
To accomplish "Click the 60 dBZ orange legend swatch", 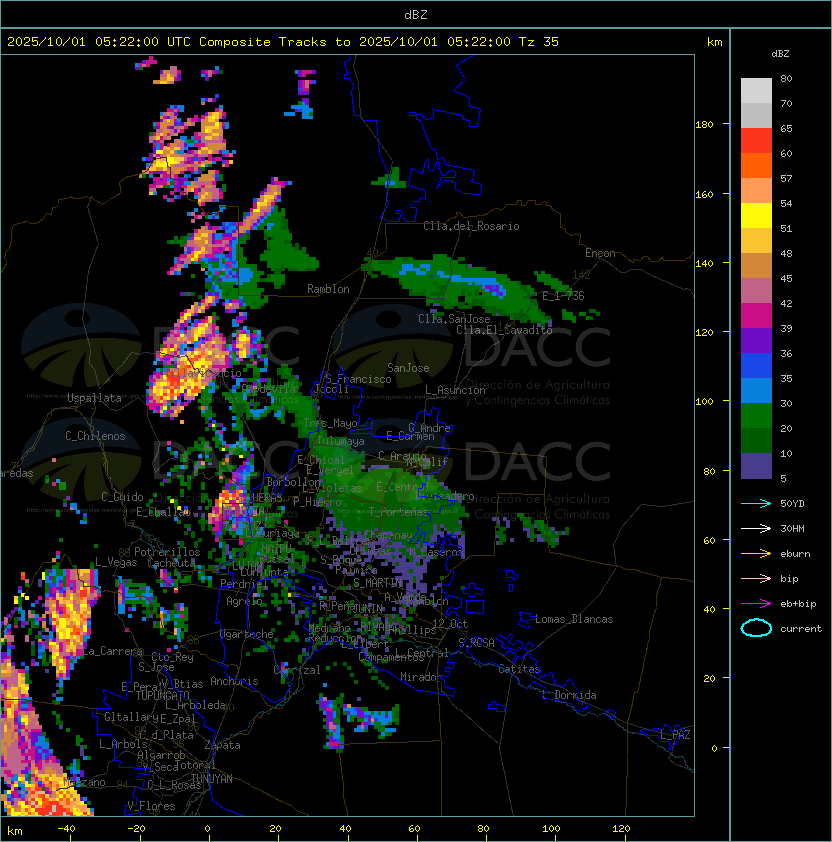I will click(756, 166).
